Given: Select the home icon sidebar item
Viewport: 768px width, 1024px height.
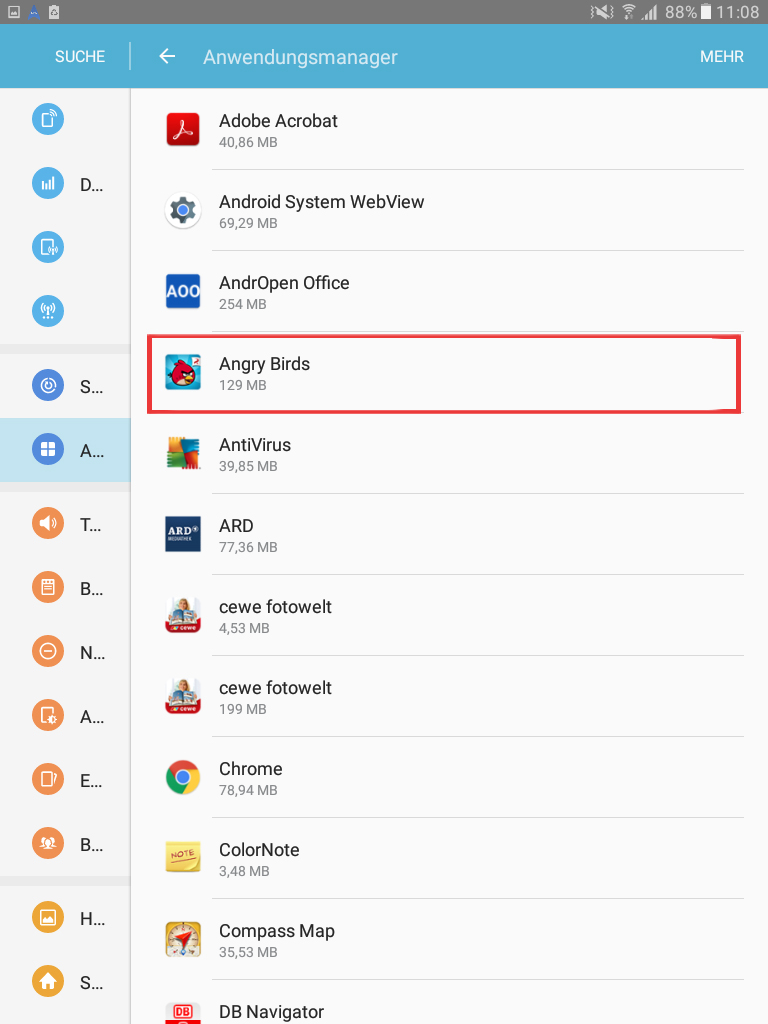Looking at the screenshot, I should tap(65, 982).
